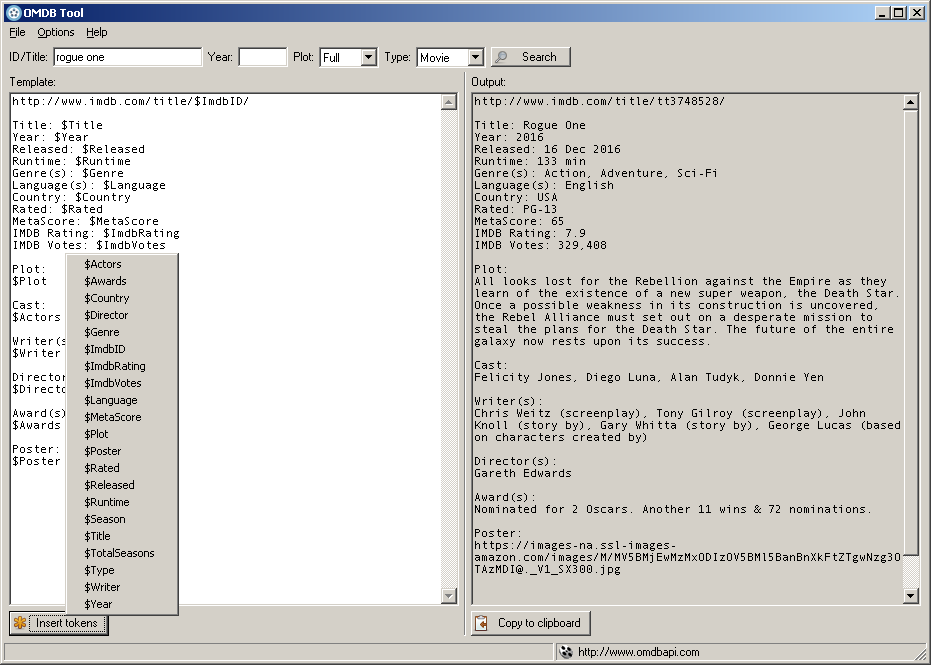
Task: Click the Output pane scrollbar thumb
Action: (910, 332)
